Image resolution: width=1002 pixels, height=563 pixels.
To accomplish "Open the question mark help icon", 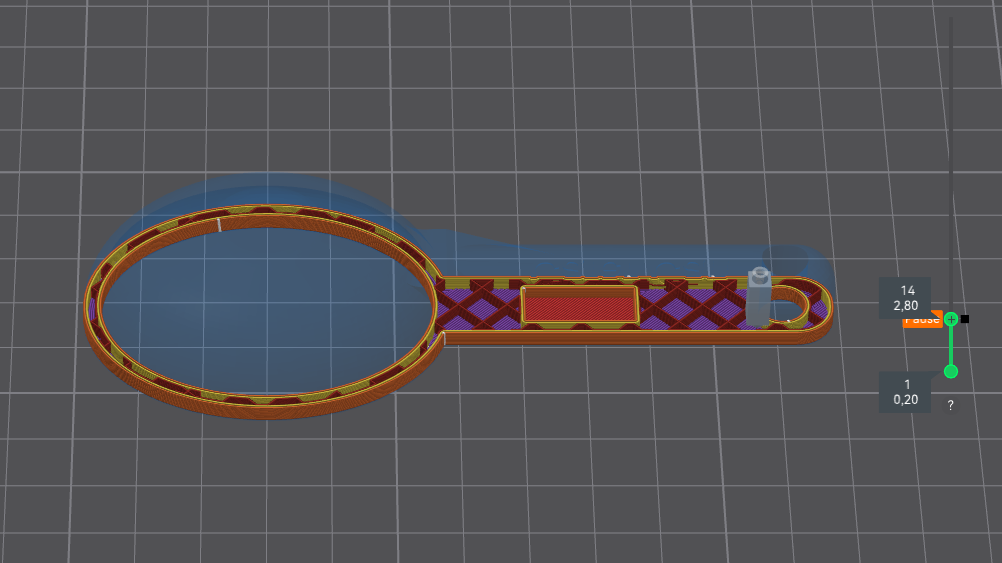I will pyautogui.click(x=950, y=405).
